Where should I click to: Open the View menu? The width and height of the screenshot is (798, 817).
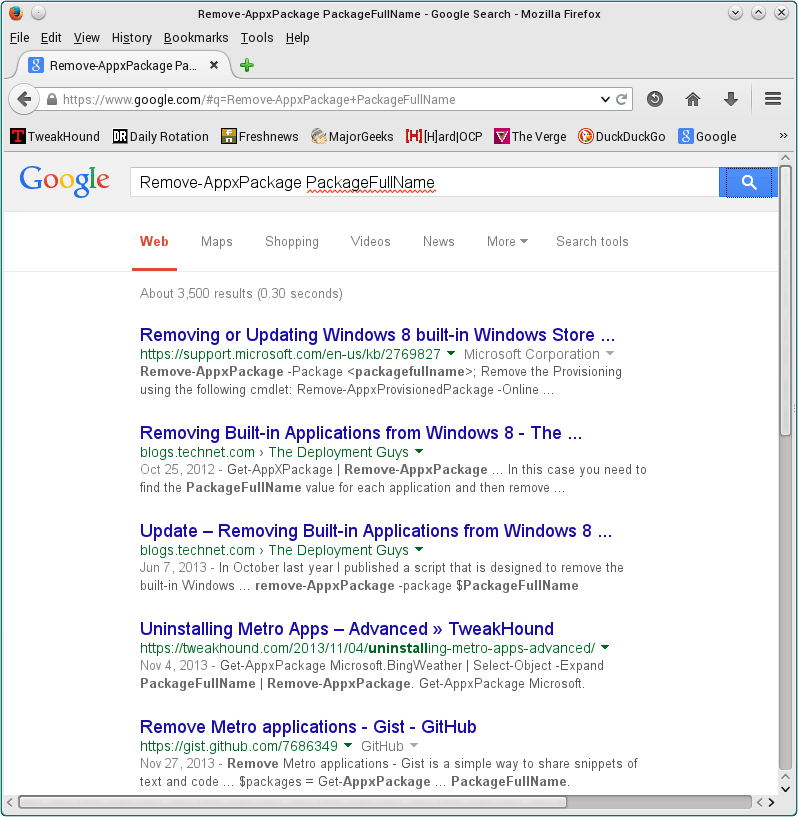point(86,38)
